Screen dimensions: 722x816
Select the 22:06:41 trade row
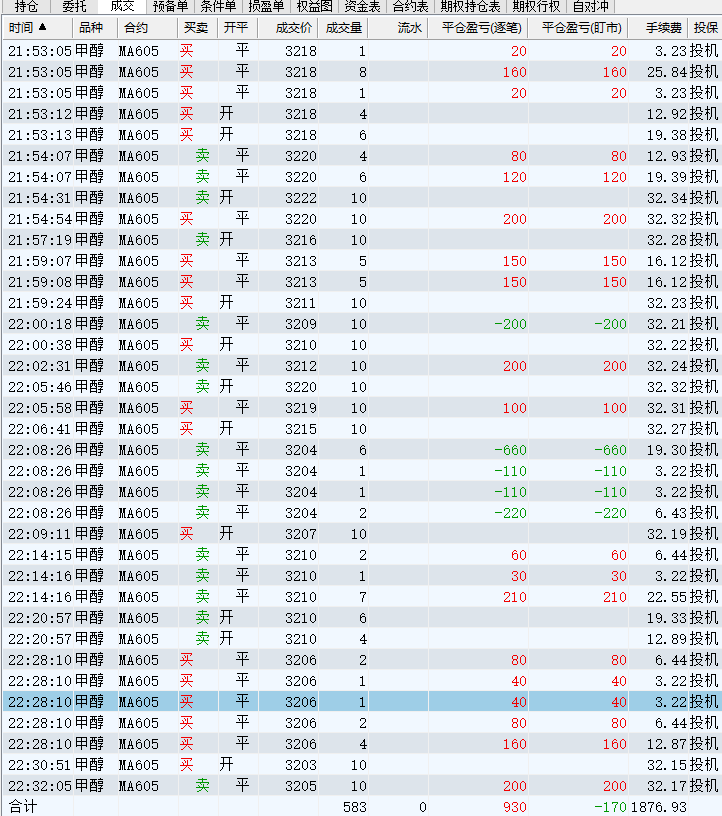tap(362, 429)
